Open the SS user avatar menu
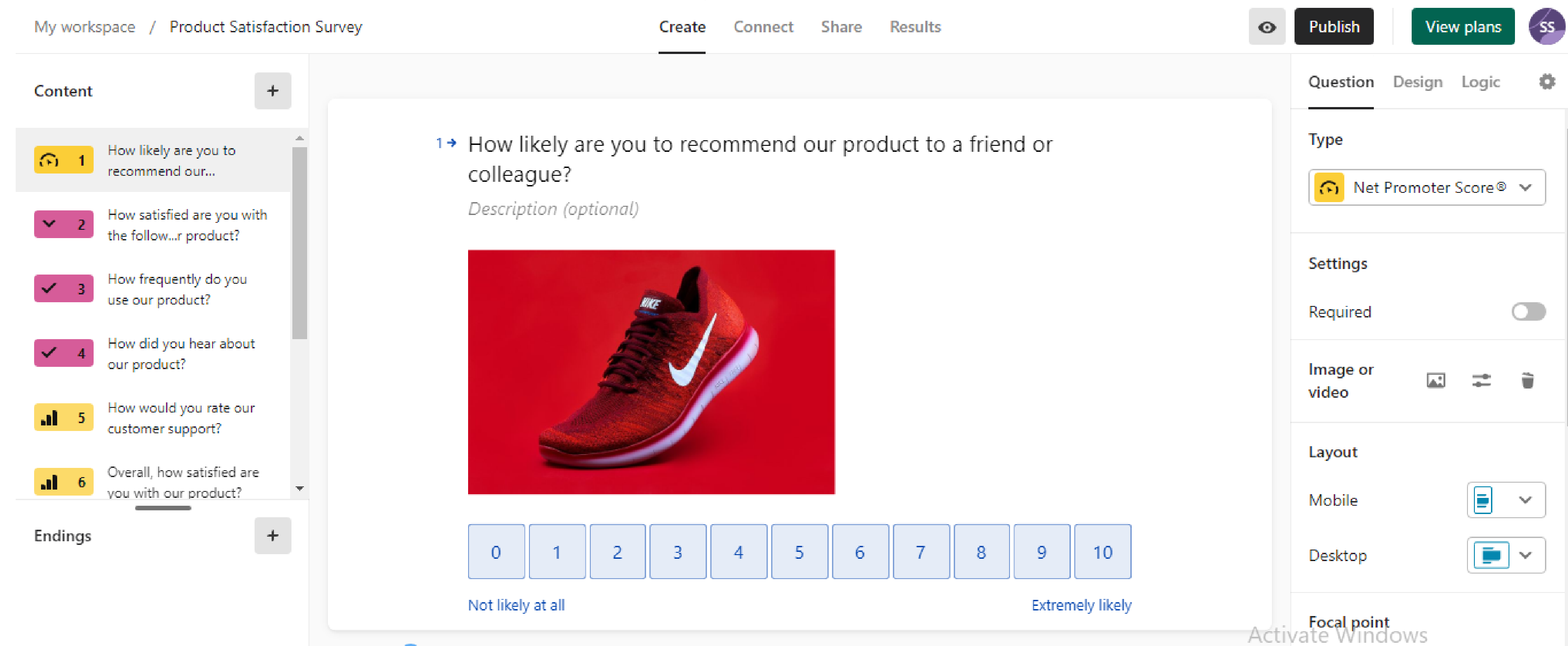 (1546, 27)
